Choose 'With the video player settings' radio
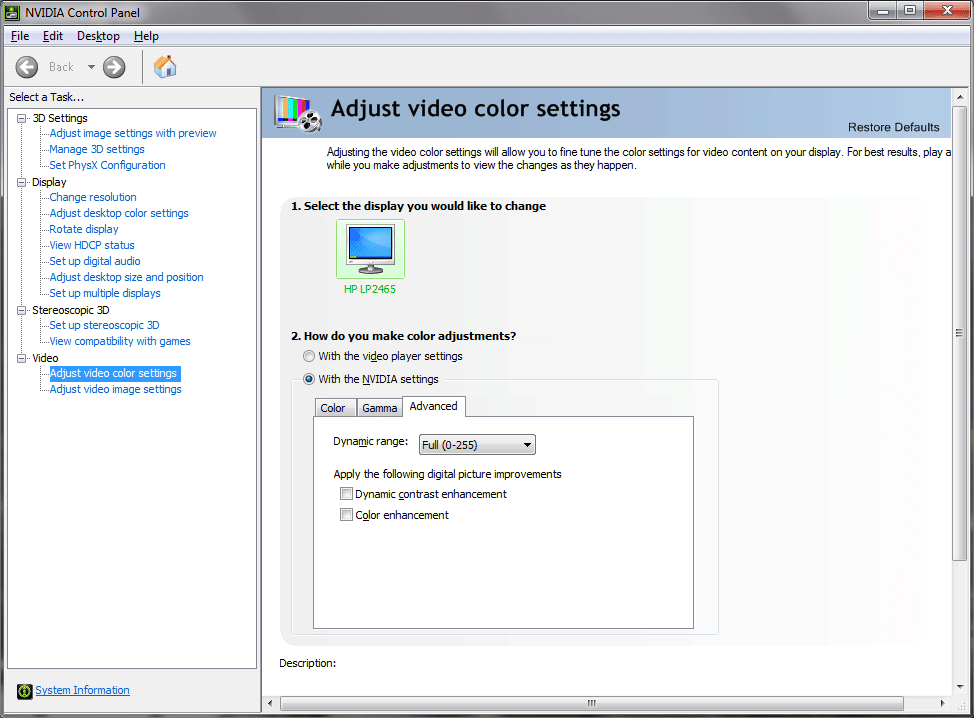The height and width of the screenshot is (718, 974). pos(309,356)
